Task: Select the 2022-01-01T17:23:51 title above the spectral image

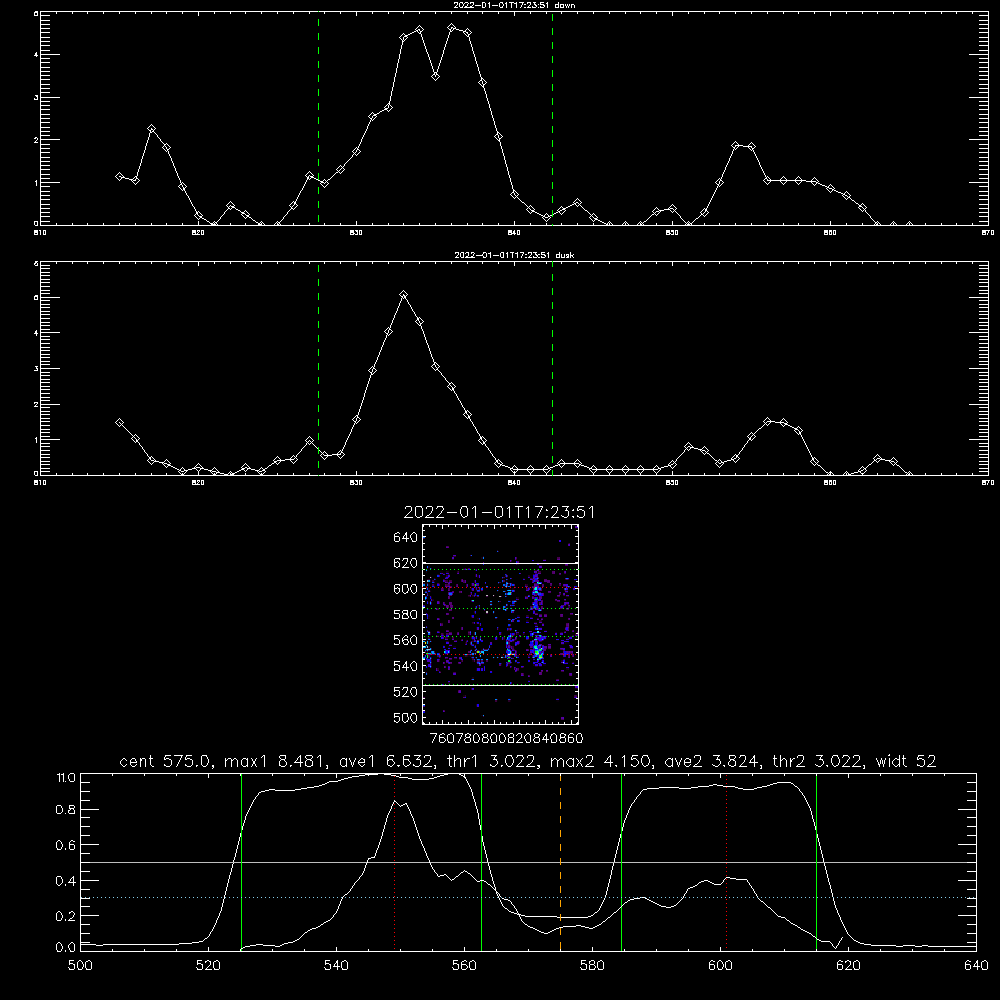Action: point(500,512)
